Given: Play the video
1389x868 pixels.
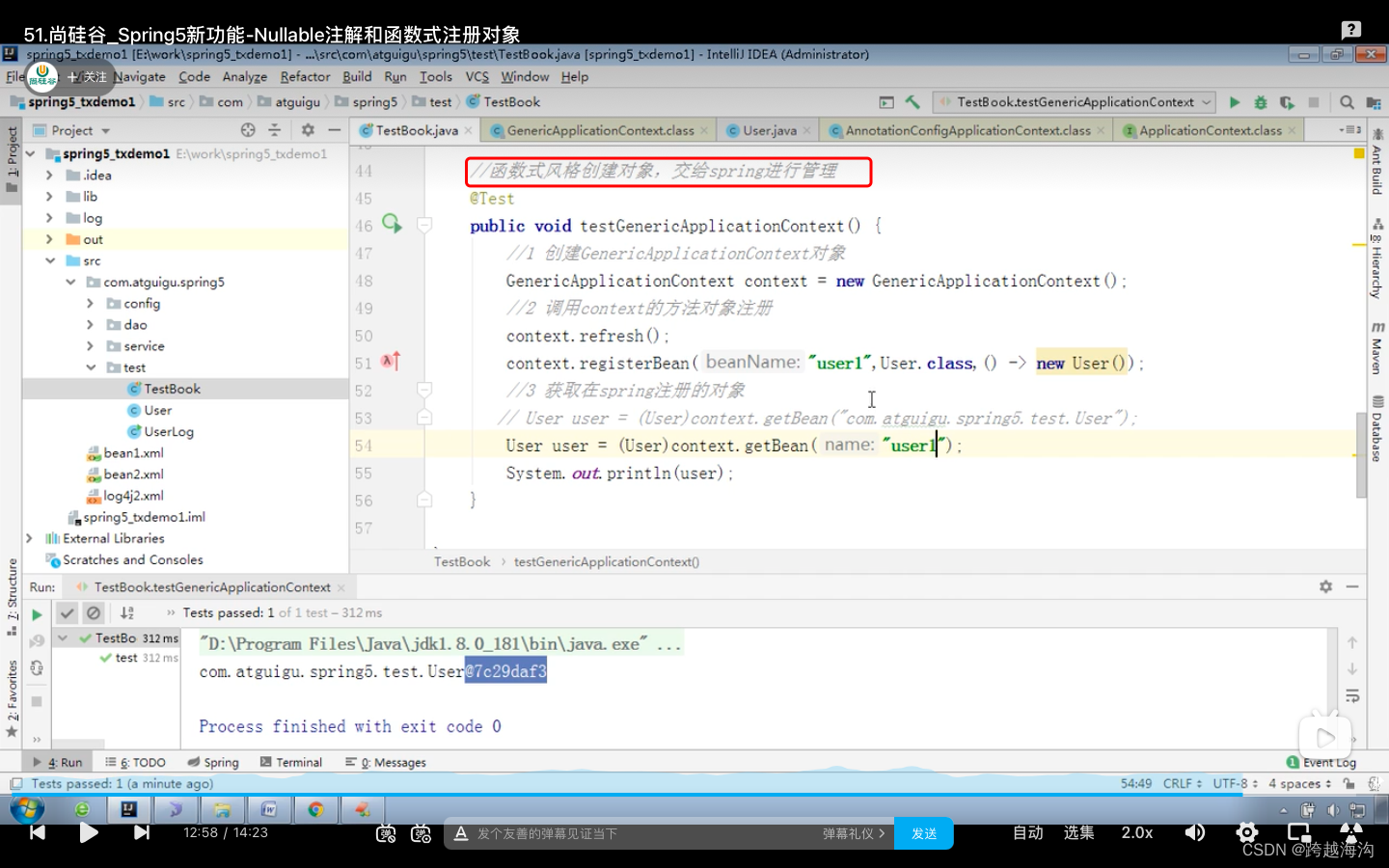Looking at the screenshot, I should point(89,832).
